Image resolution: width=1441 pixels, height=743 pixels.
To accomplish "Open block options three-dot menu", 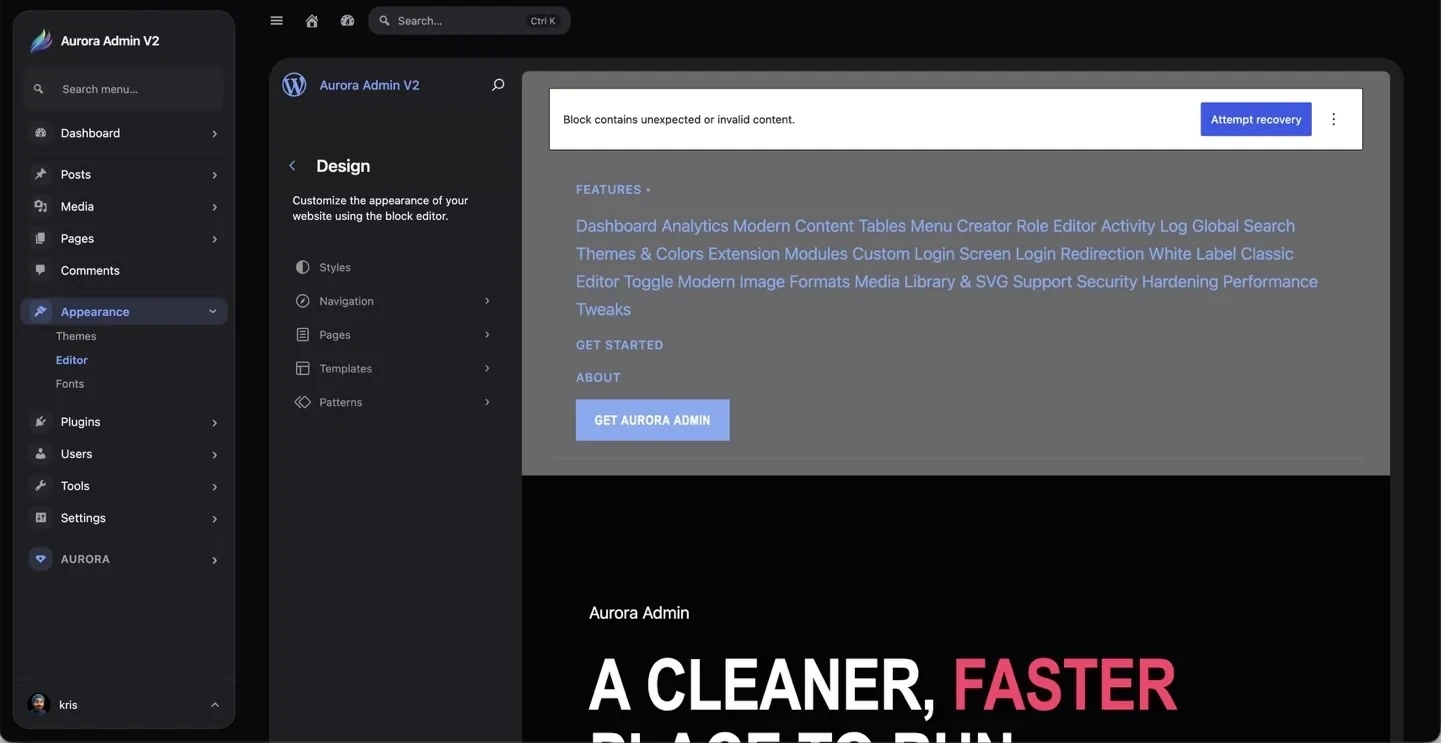I will pos(1333,119).
